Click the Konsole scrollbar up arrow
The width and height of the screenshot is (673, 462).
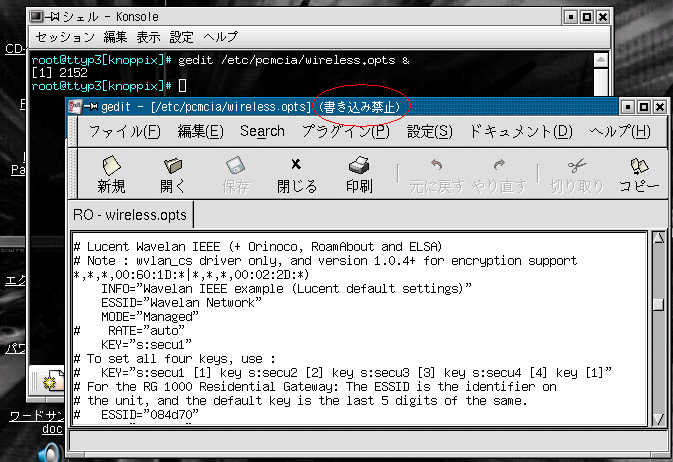(601, 60)
